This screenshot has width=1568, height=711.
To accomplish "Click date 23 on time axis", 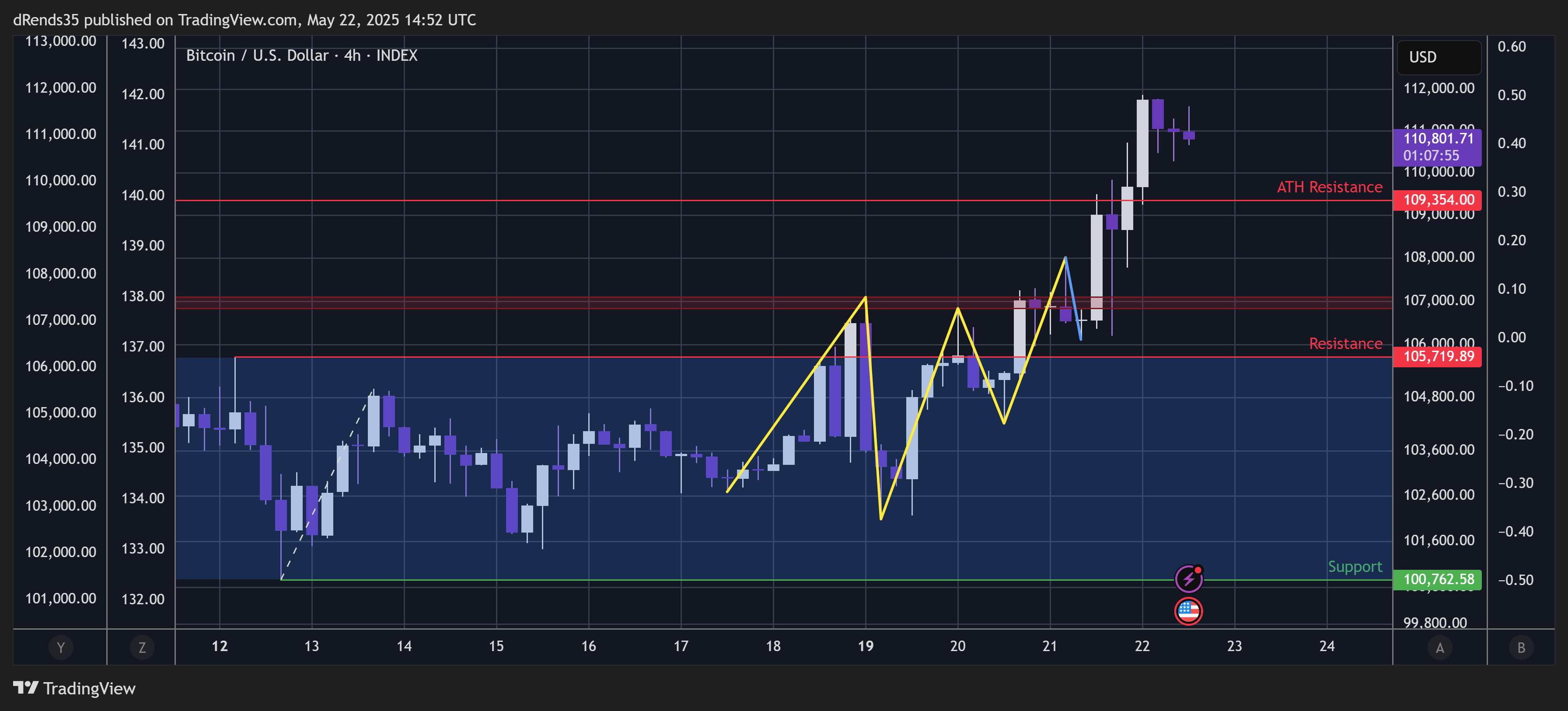I will click(1234, 646).
